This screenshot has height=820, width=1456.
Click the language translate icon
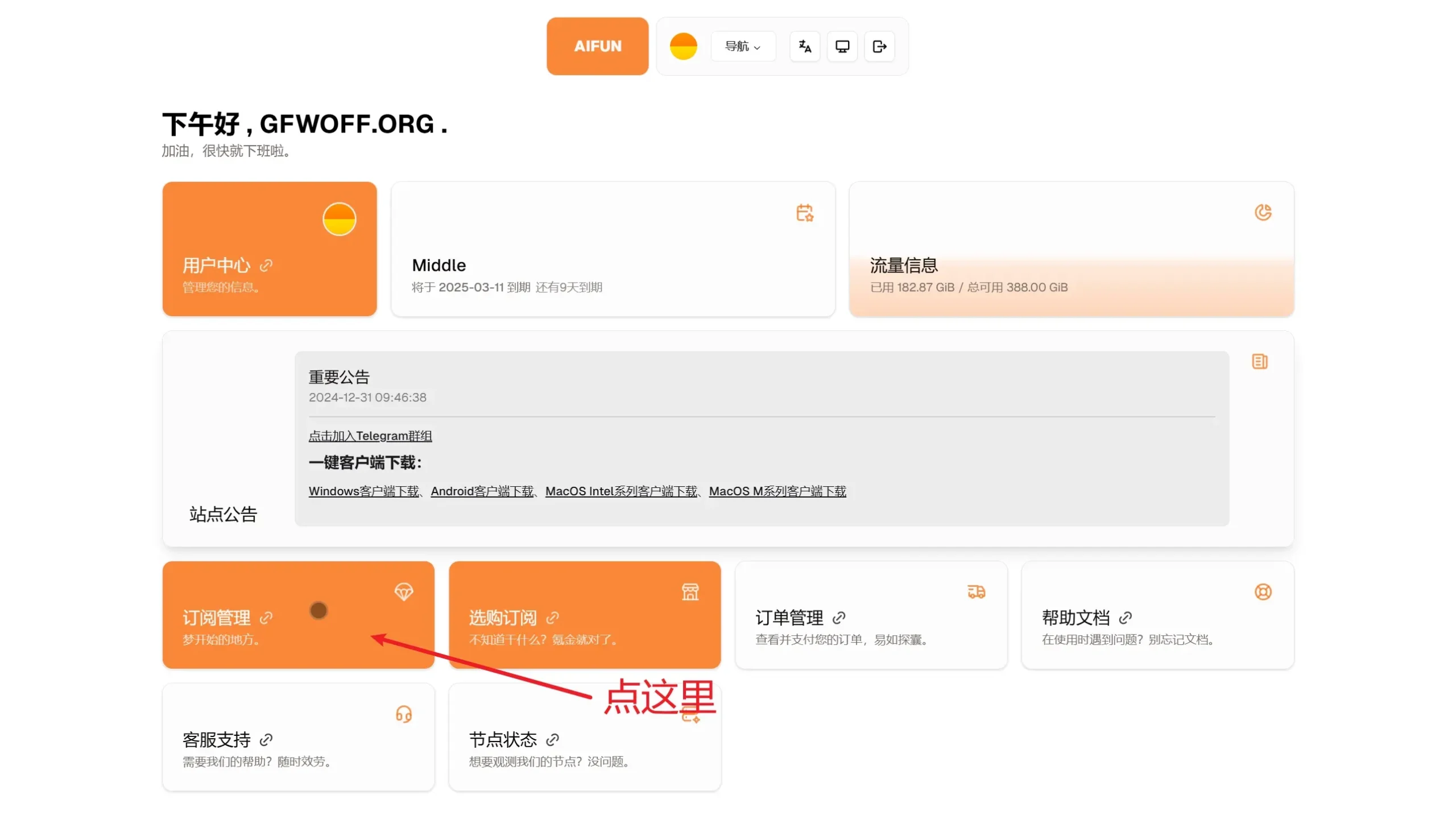click(804, 46)
